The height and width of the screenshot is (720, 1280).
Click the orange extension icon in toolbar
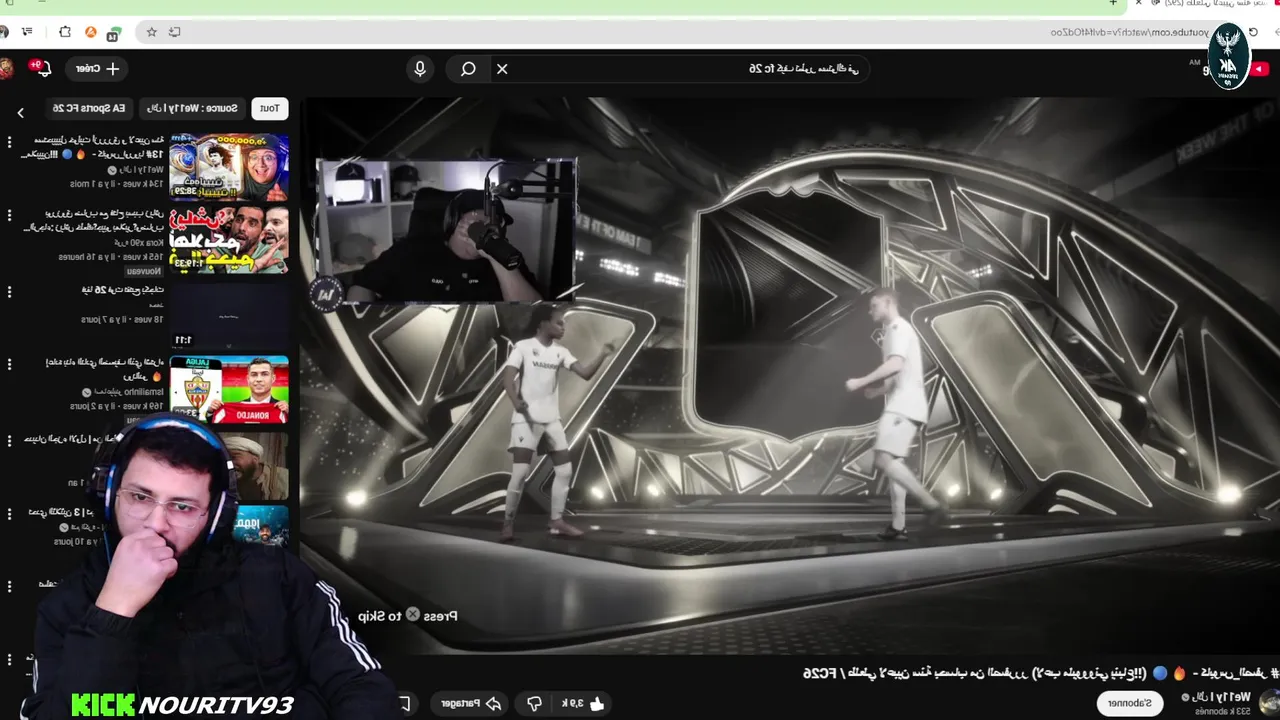tap(90, 32)
